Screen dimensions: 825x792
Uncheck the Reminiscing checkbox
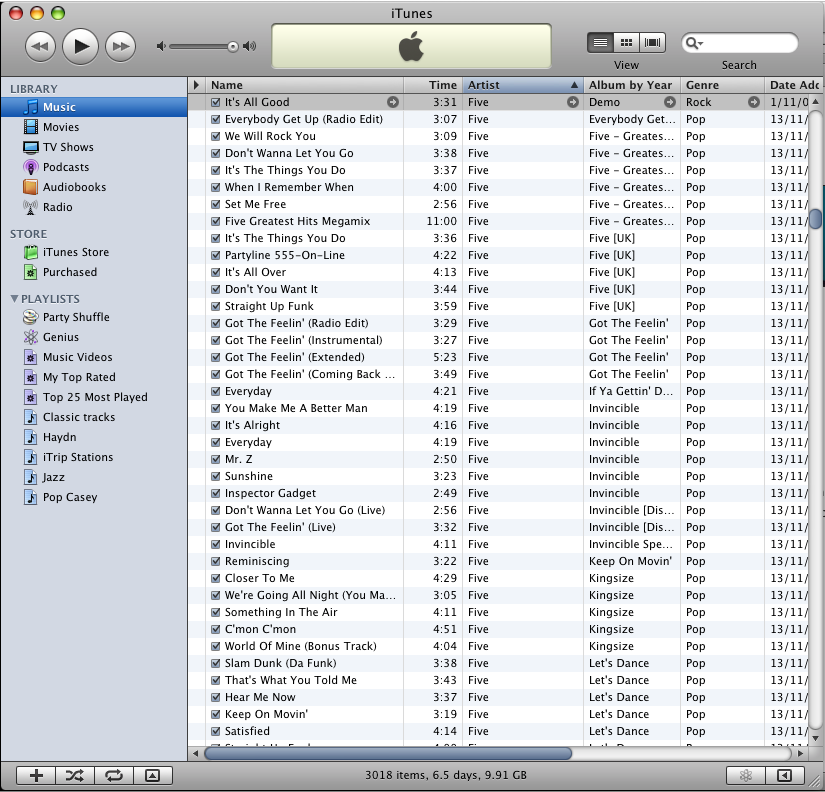215,561
